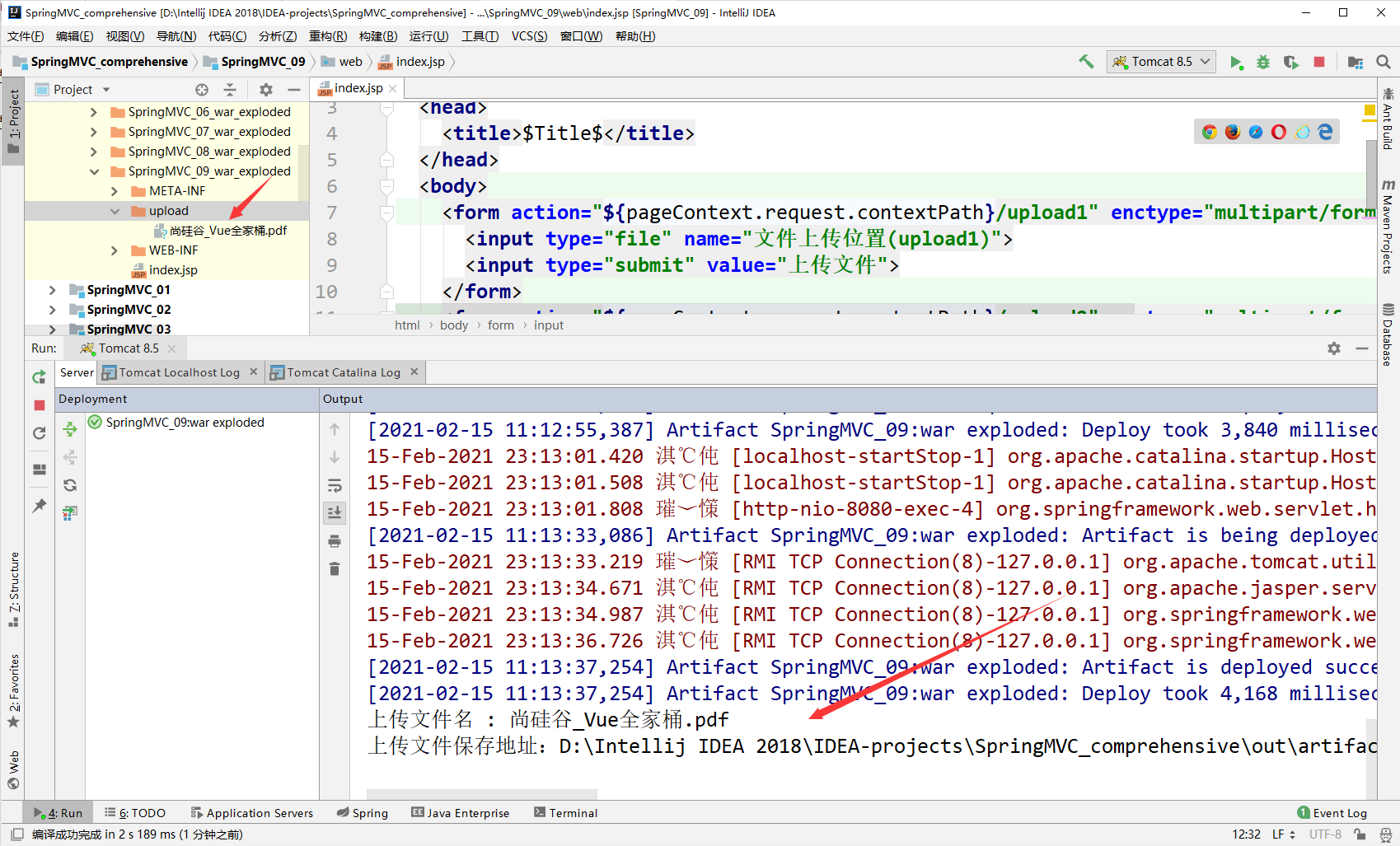The width and height of the screenshot is (1400, 846).
Task: Open page in Safari browser icon
Action: [1255, 132]
